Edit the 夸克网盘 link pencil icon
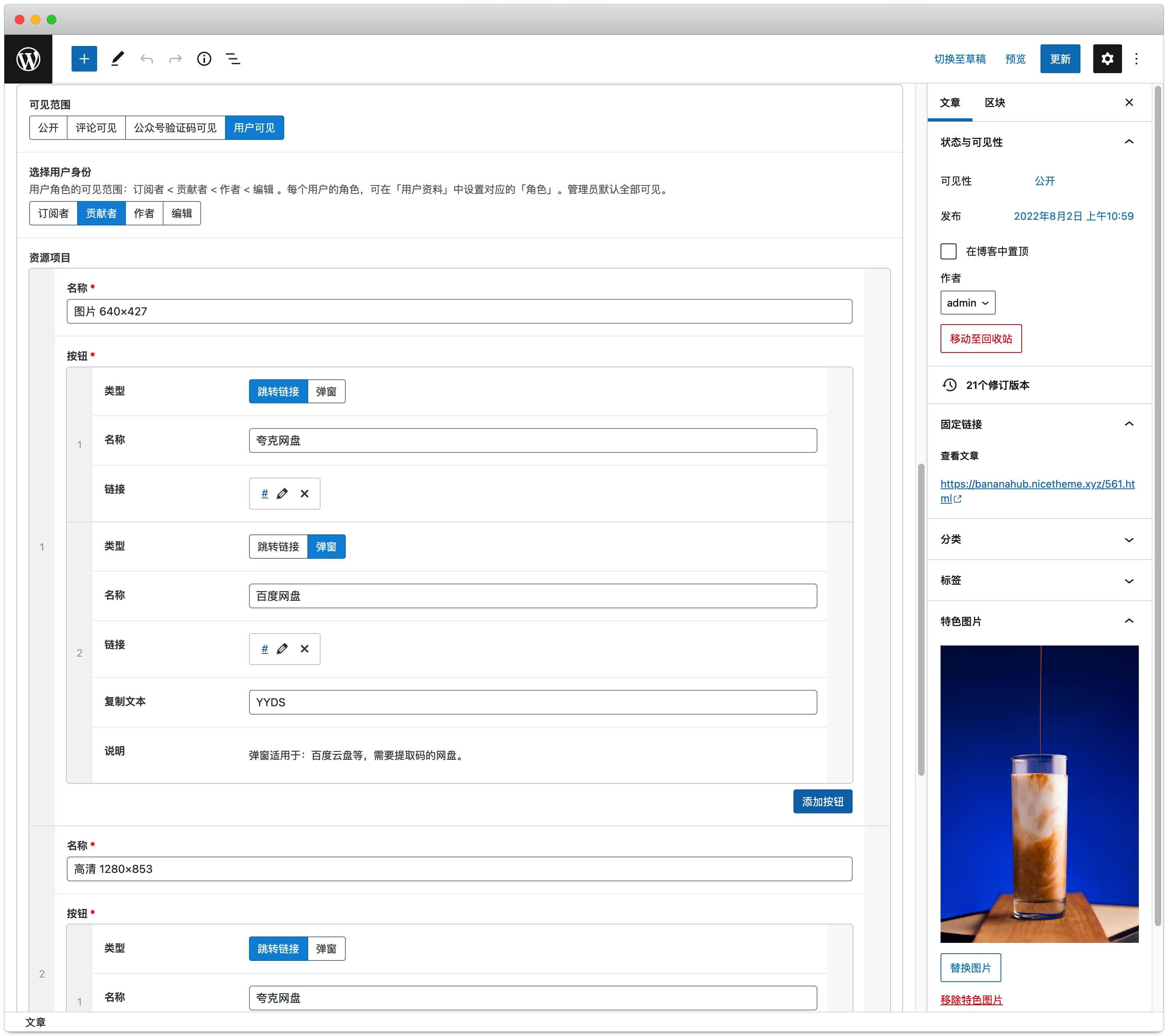This screenshot has height=1036, width=1168. pyautogui.click(x=282, y=494)
